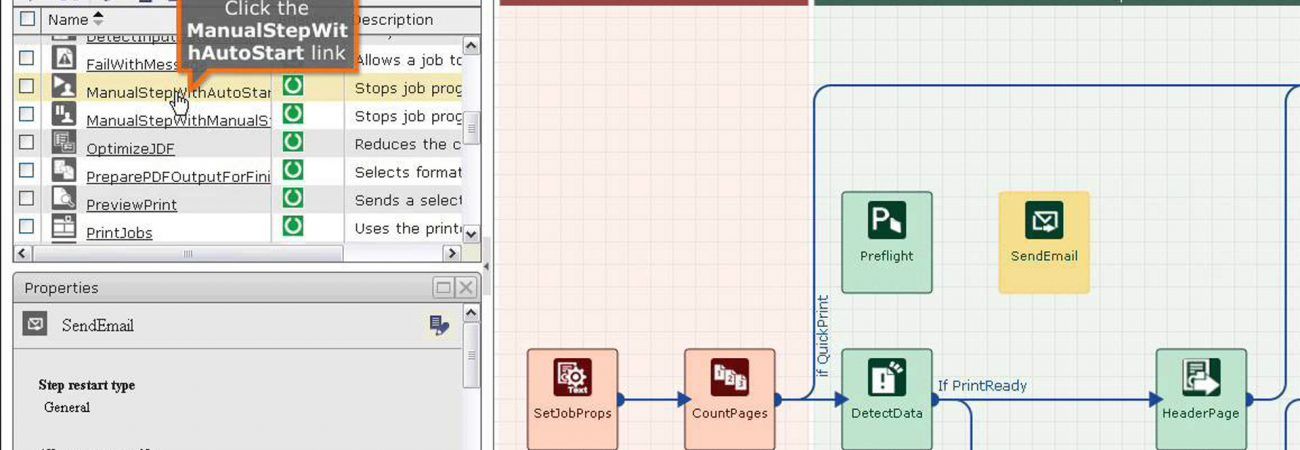Viewport: 1300px width, 450px height.
Task: Open the FailWithMessage step link
Action: click(133, 65)
